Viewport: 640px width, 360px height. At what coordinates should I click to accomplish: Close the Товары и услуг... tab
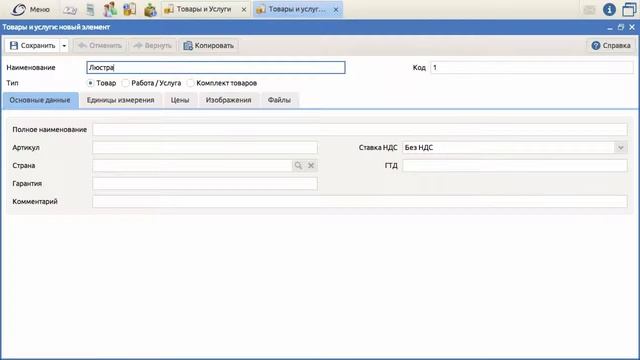(x=336, y=9)
